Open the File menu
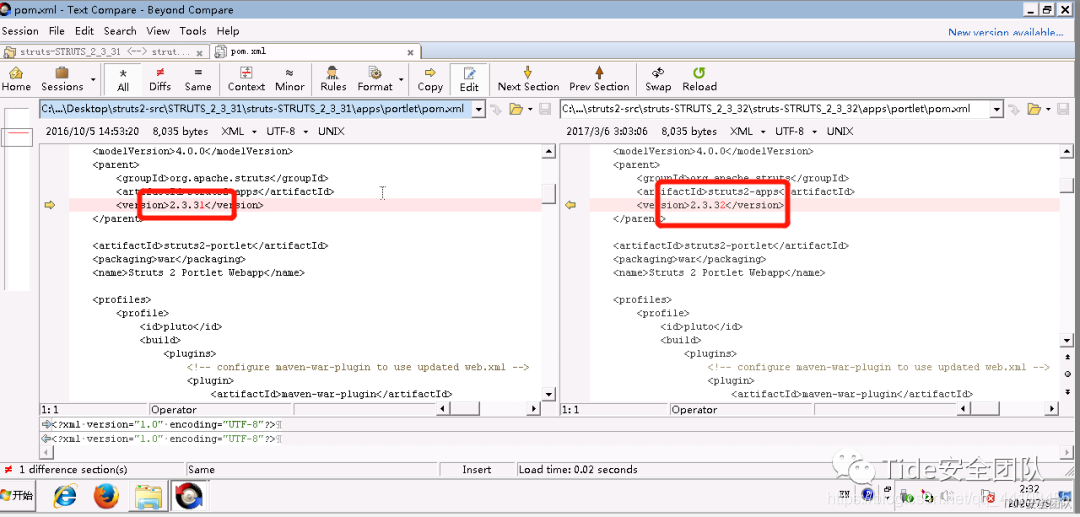The height and width of the screenshot is (517, 1080). pos(56,31)
